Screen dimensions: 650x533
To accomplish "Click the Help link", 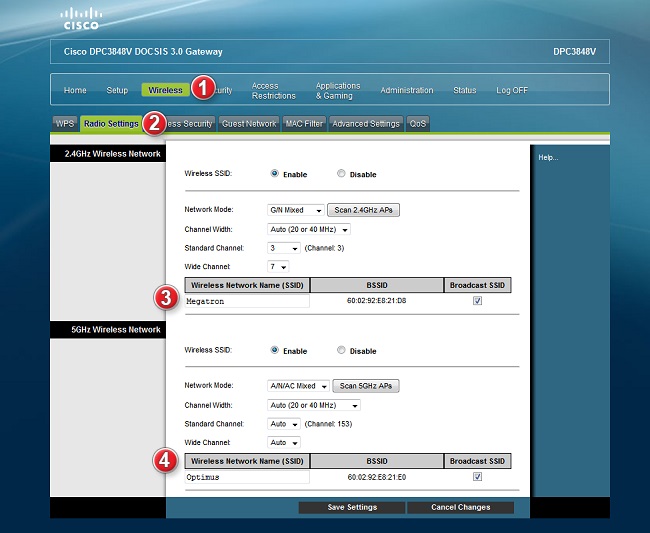I will coord(548,158).
